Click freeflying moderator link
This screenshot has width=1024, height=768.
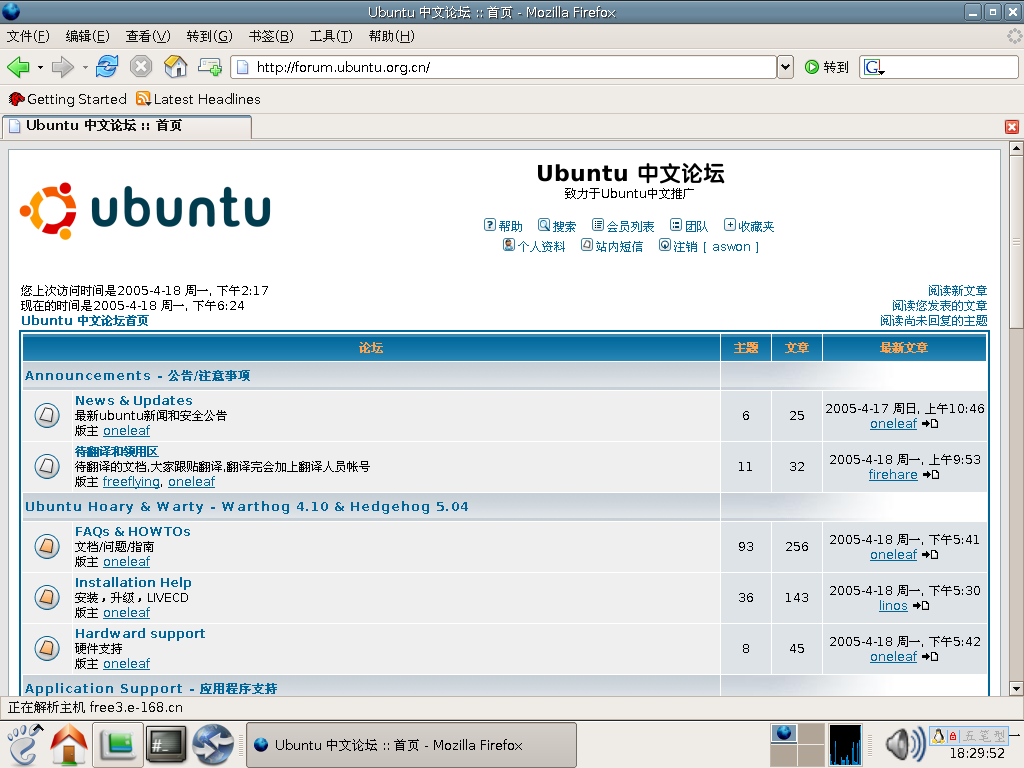[131, 481]
